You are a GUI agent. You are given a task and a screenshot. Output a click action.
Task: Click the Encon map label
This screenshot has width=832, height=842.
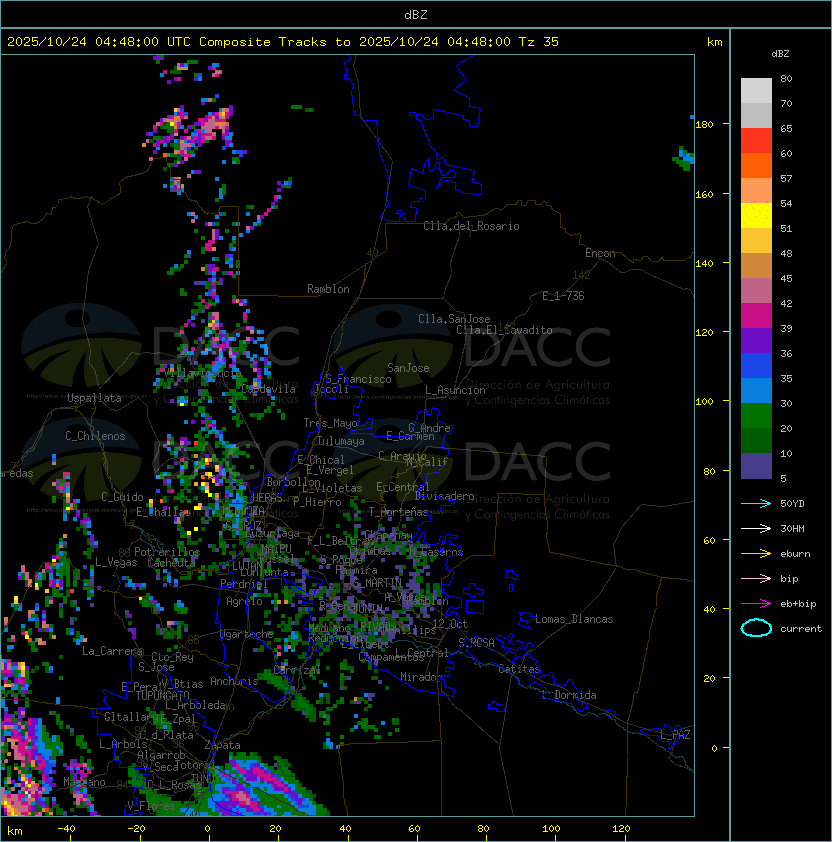click(x=600, y=253)
